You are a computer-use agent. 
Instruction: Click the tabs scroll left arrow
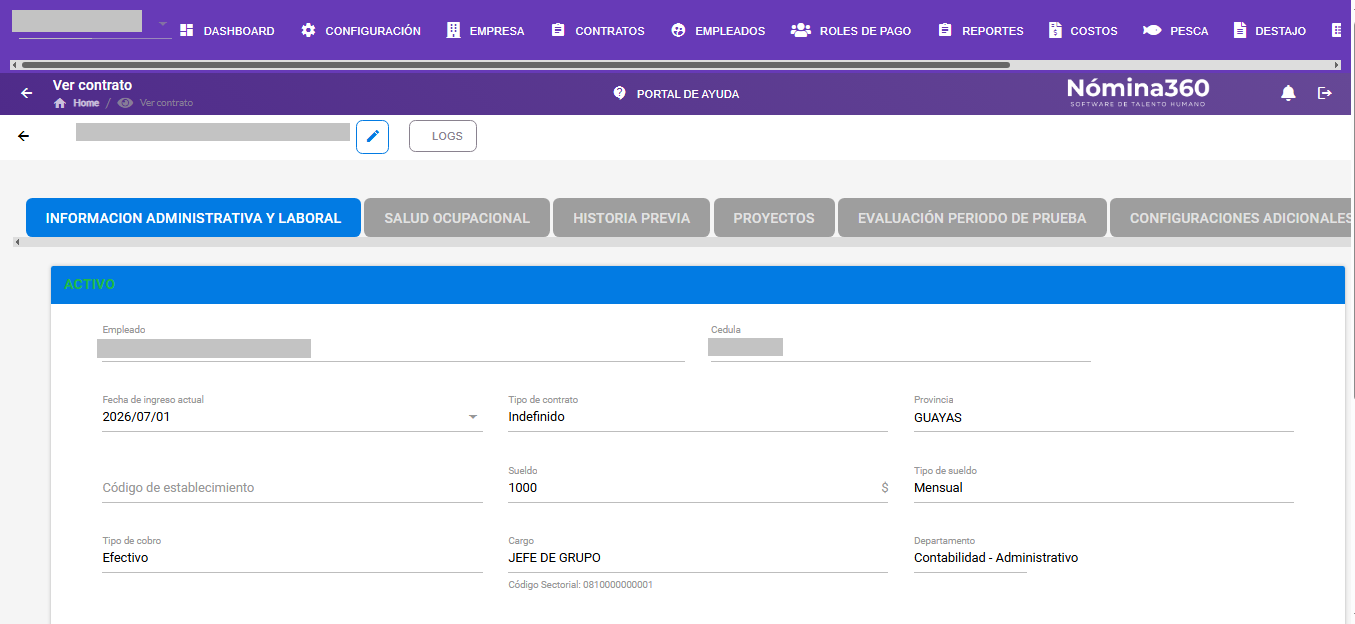click(x=17, y=242)
